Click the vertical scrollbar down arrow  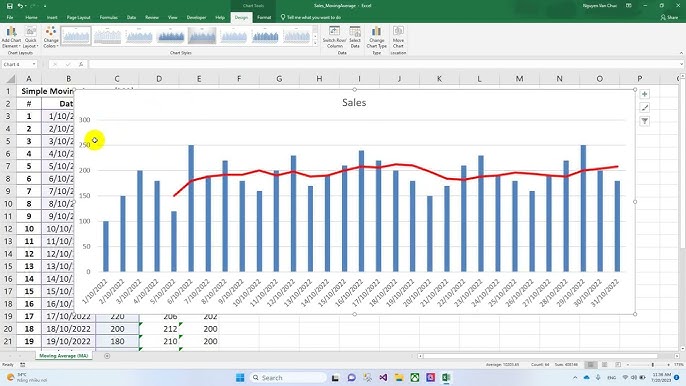point(683,349)
